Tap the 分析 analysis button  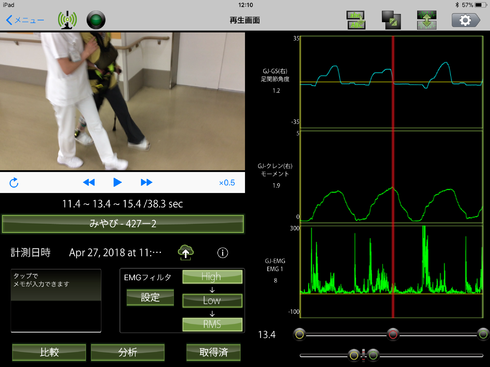tap(128, 352)
